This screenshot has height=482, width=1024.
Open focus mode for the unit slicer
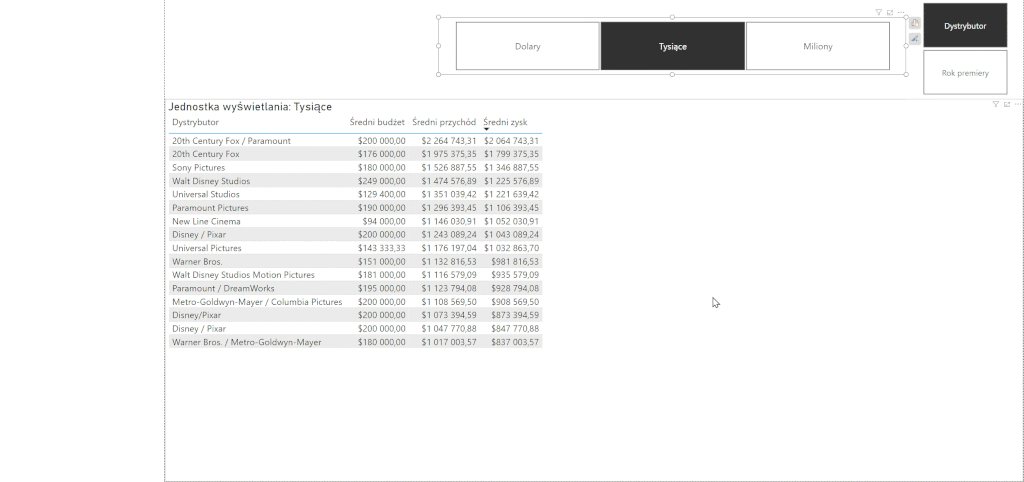point(889,12)
